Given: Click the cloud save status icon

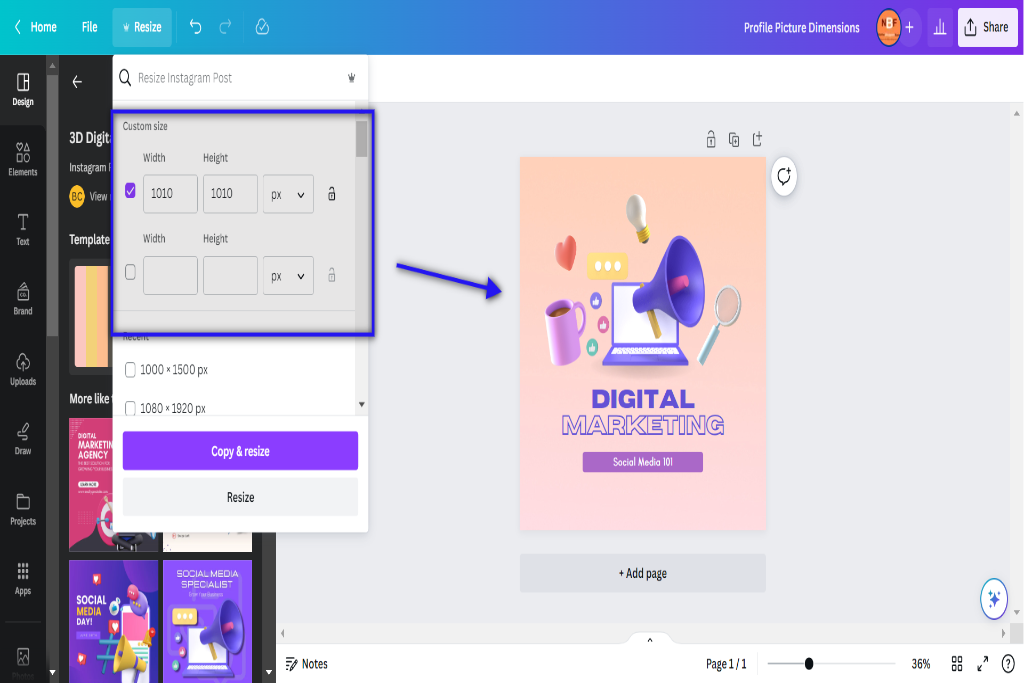Looking at the screenshot, I should (262, 27).
